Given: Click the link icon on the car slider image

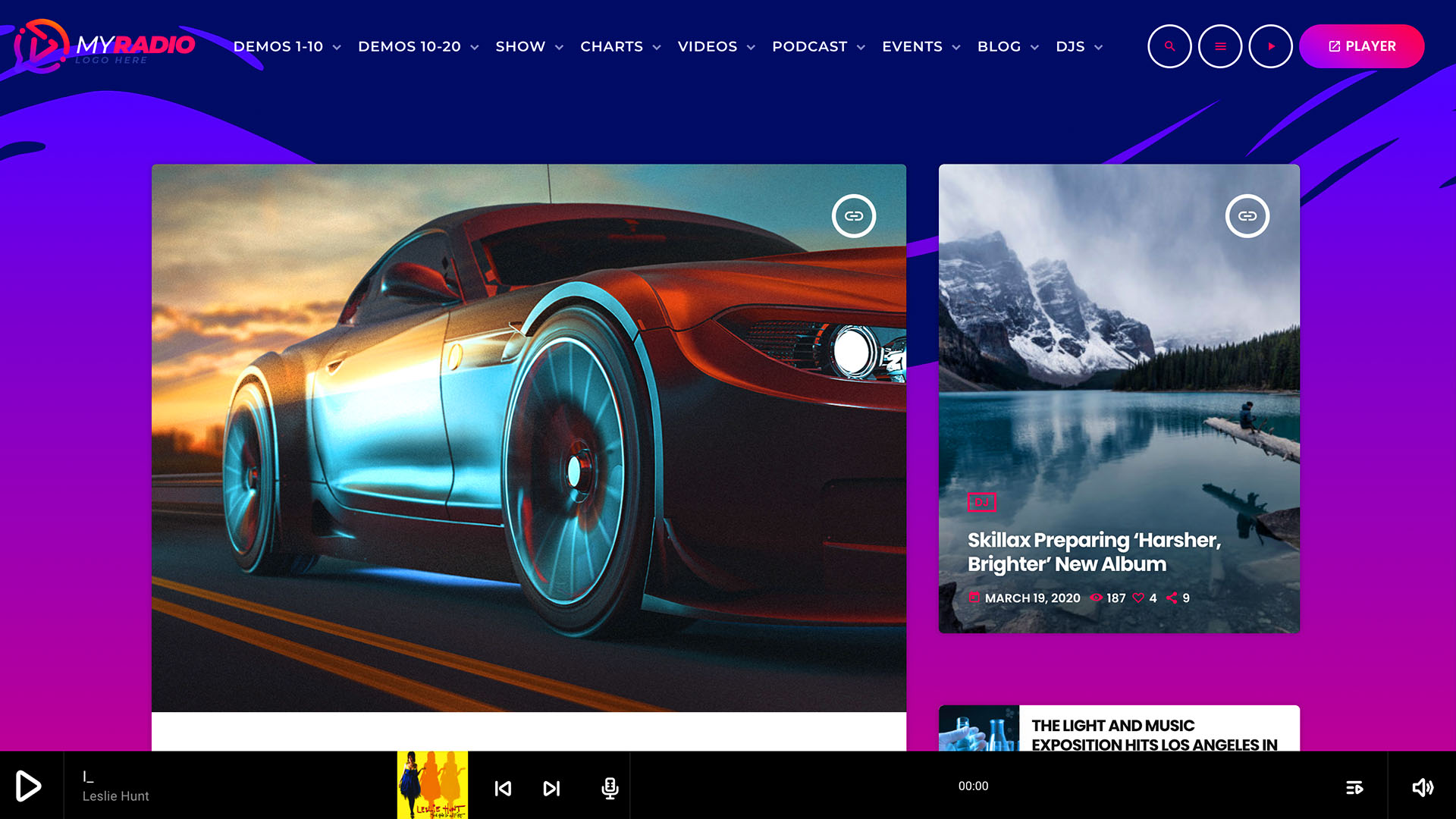Looking at the screenshot, I should 854,215.
